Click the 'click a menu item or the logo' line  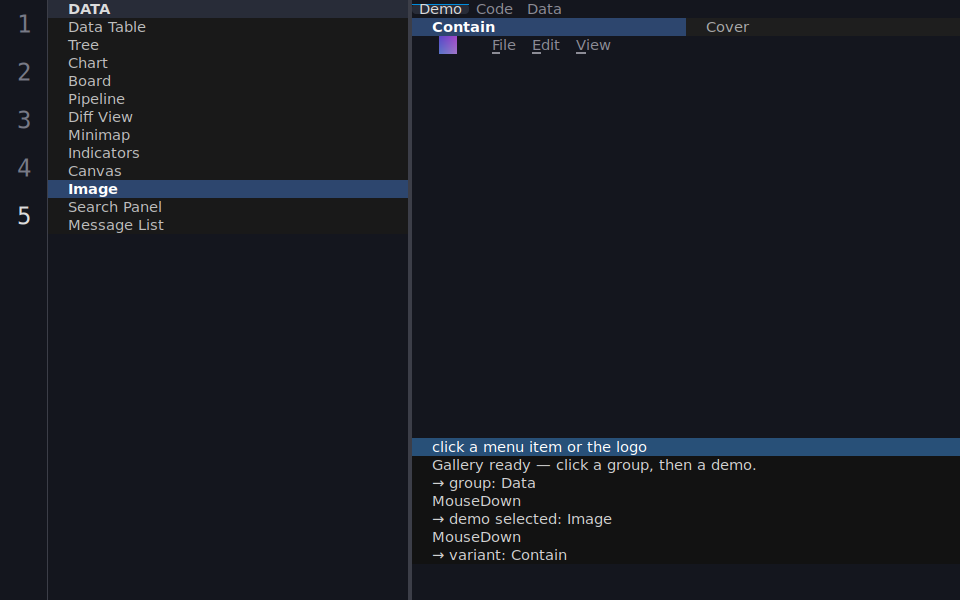coord(686,447)
